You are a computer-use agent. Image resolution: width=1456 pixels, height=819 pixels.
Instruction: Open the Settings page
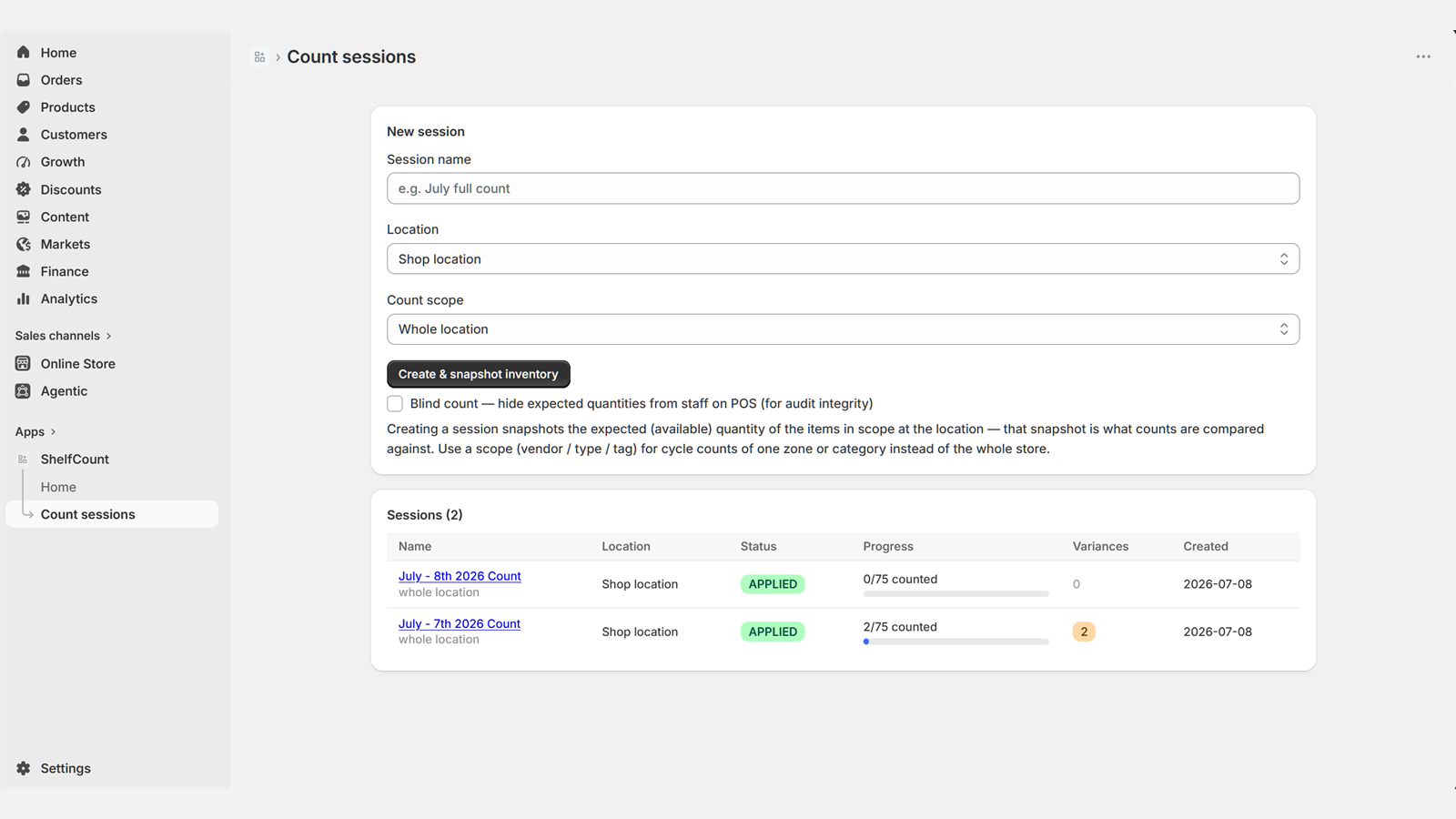point(66,768)
